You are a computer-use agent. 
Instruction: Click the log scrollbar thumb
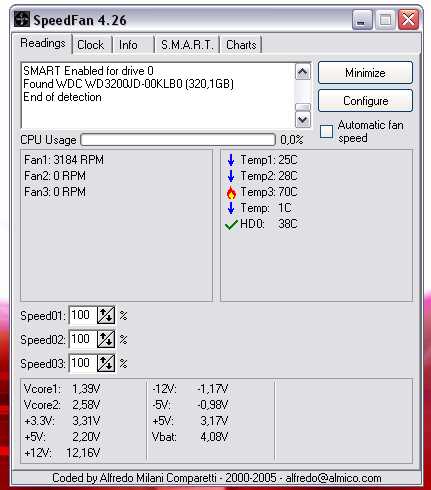coord(303,107)
